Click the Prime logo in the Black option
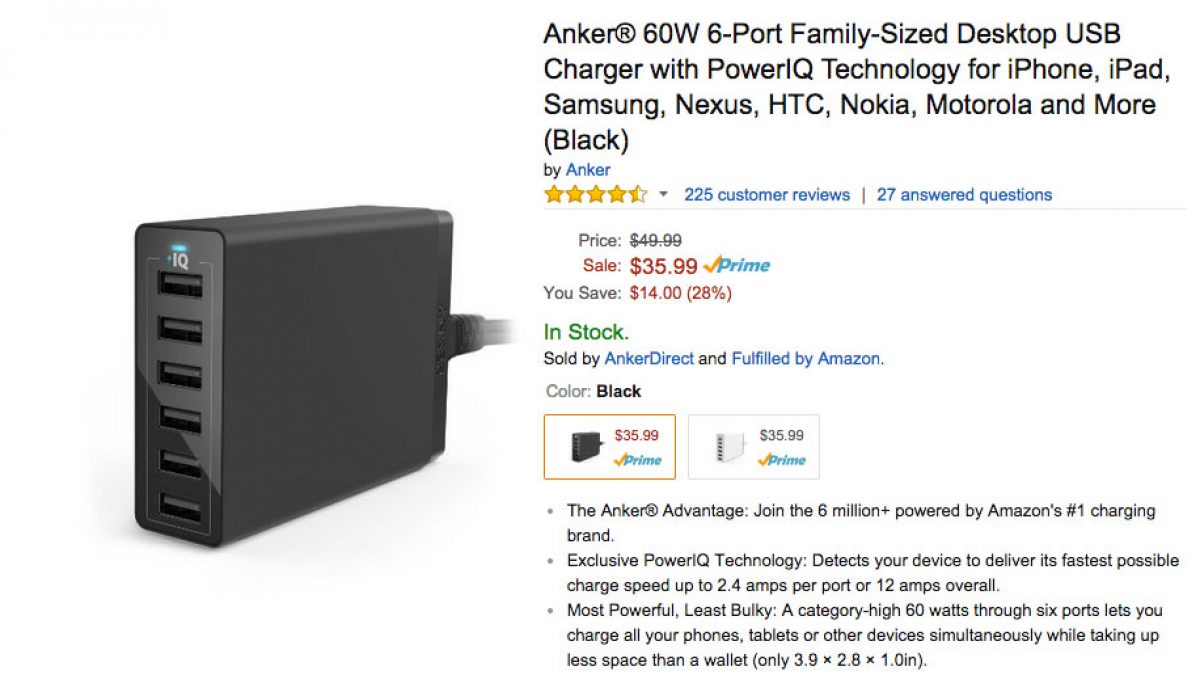 click(638, 460)
